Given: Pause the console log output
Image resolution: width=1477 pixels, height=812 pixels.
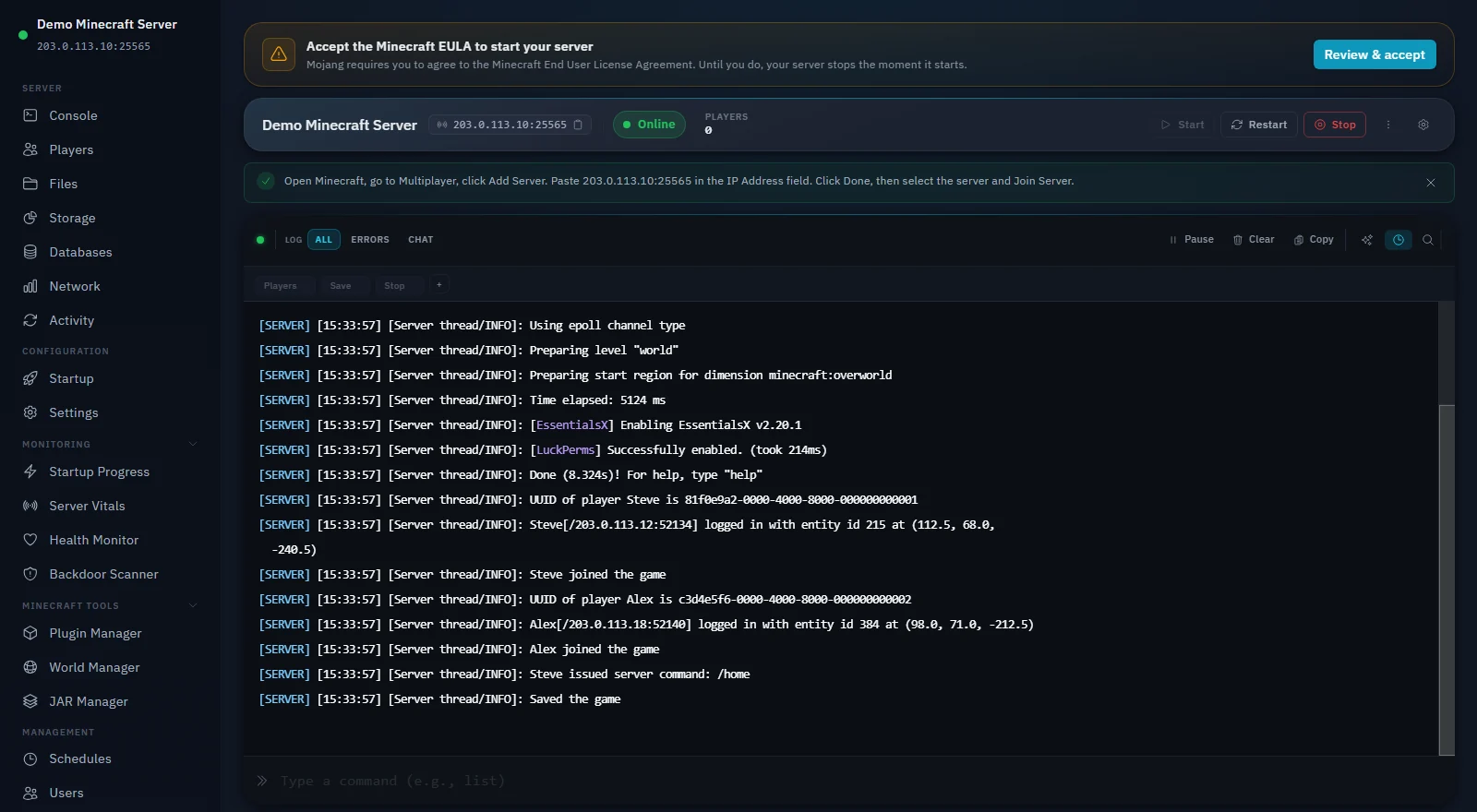Looking at the screenshot, I should [1192, 240].
